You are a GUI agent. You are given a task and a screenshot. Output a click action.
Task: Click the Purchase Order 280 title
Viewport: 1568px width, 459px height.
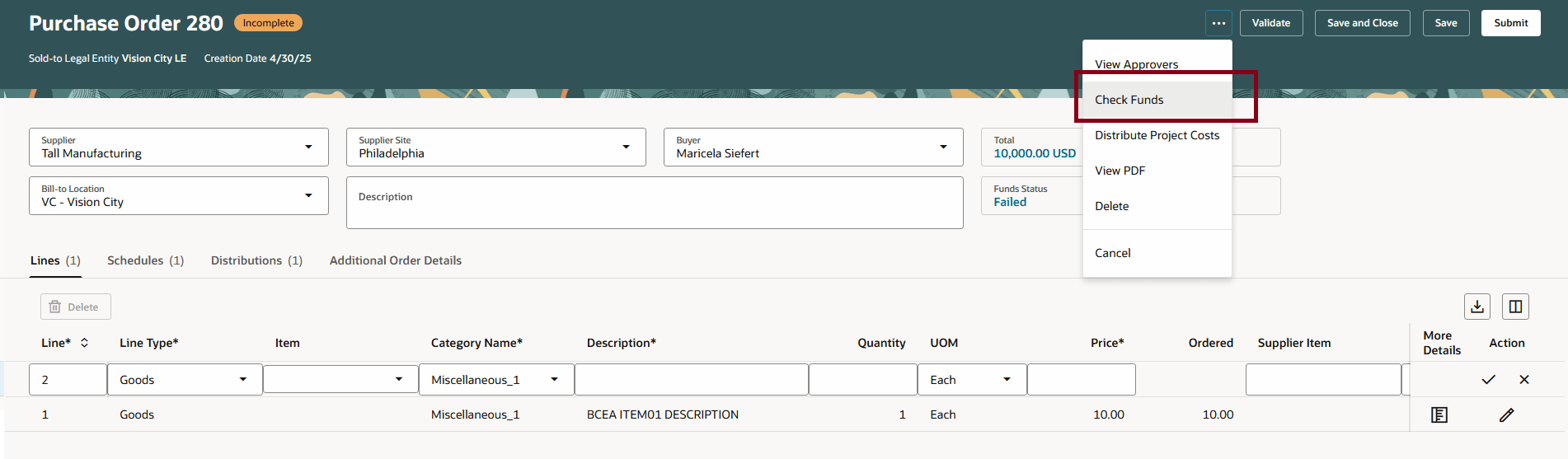[126, 23]
